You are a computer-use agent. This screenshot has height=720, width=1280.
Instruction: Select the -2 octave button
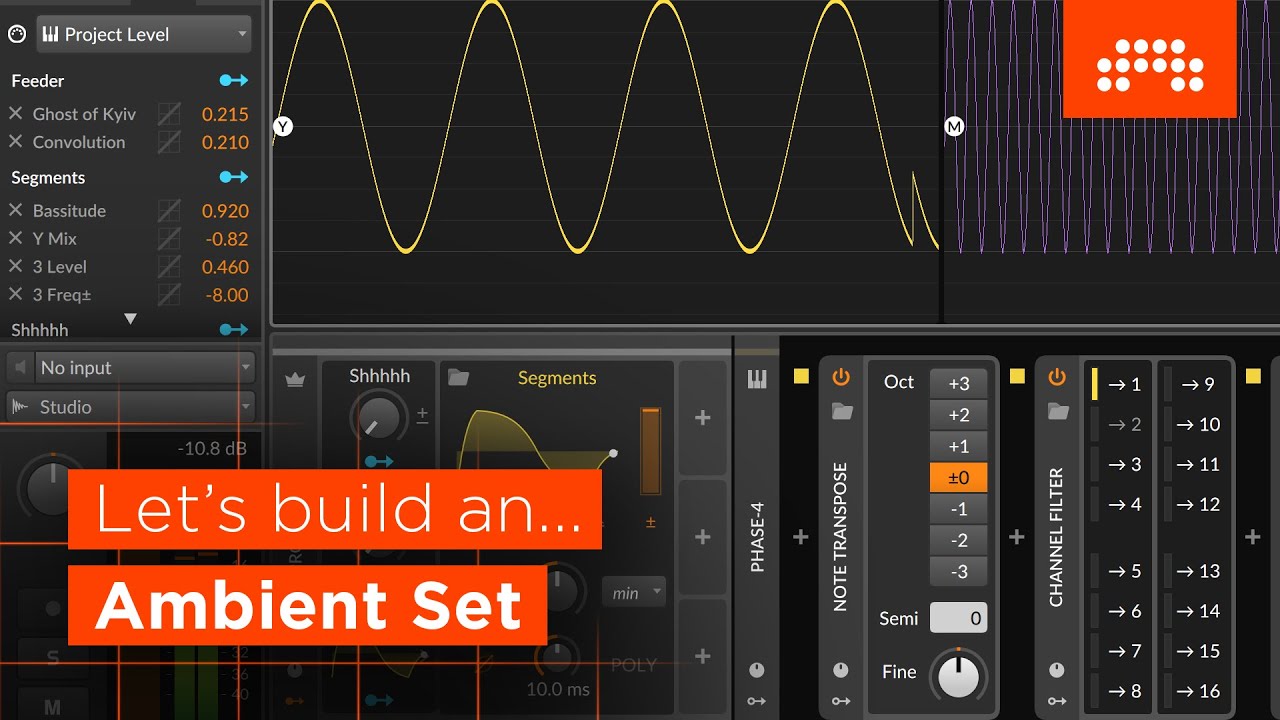958,540
